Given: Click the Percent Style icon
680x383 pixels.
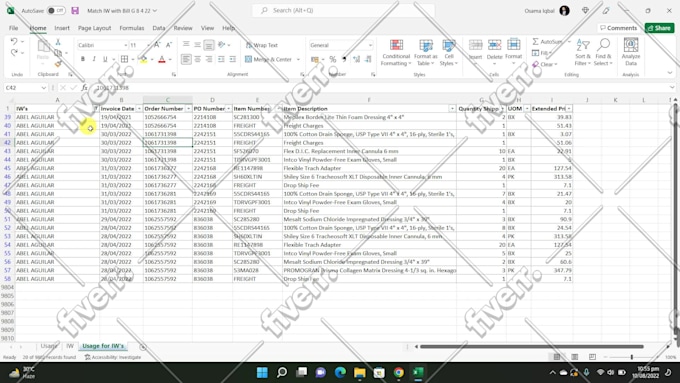Looking at the screenshot, I should click(x=333, y=59).
